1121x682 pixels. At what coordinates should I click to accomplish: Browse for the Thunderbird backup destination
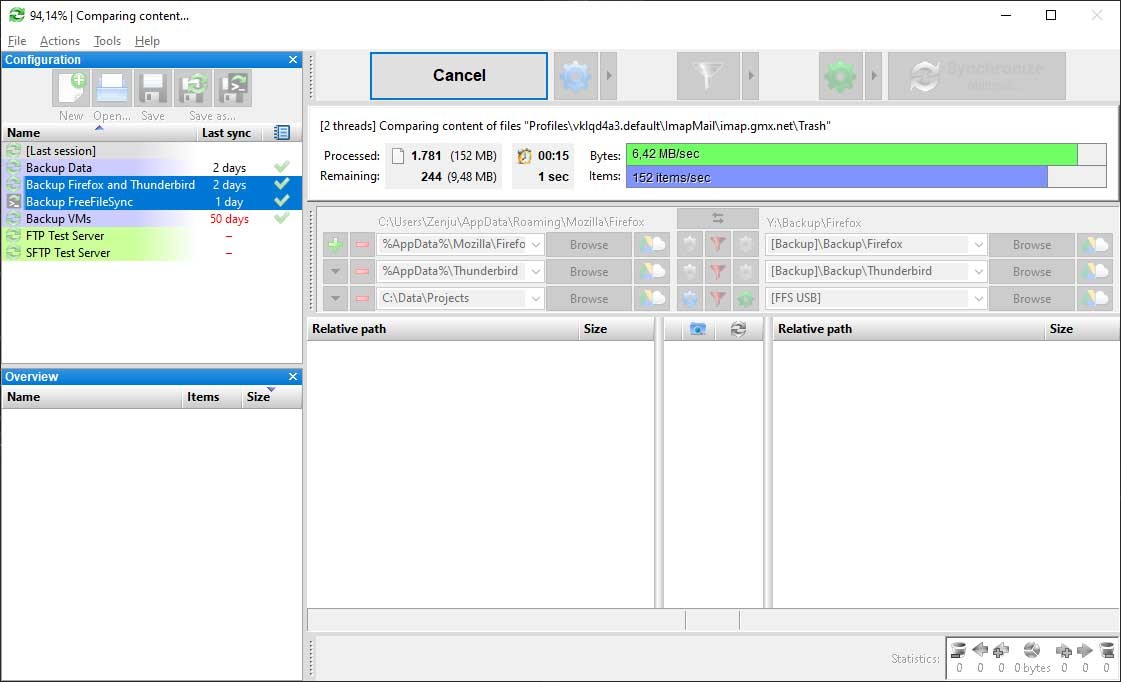pyautogui.click(x=1031, y=271)
